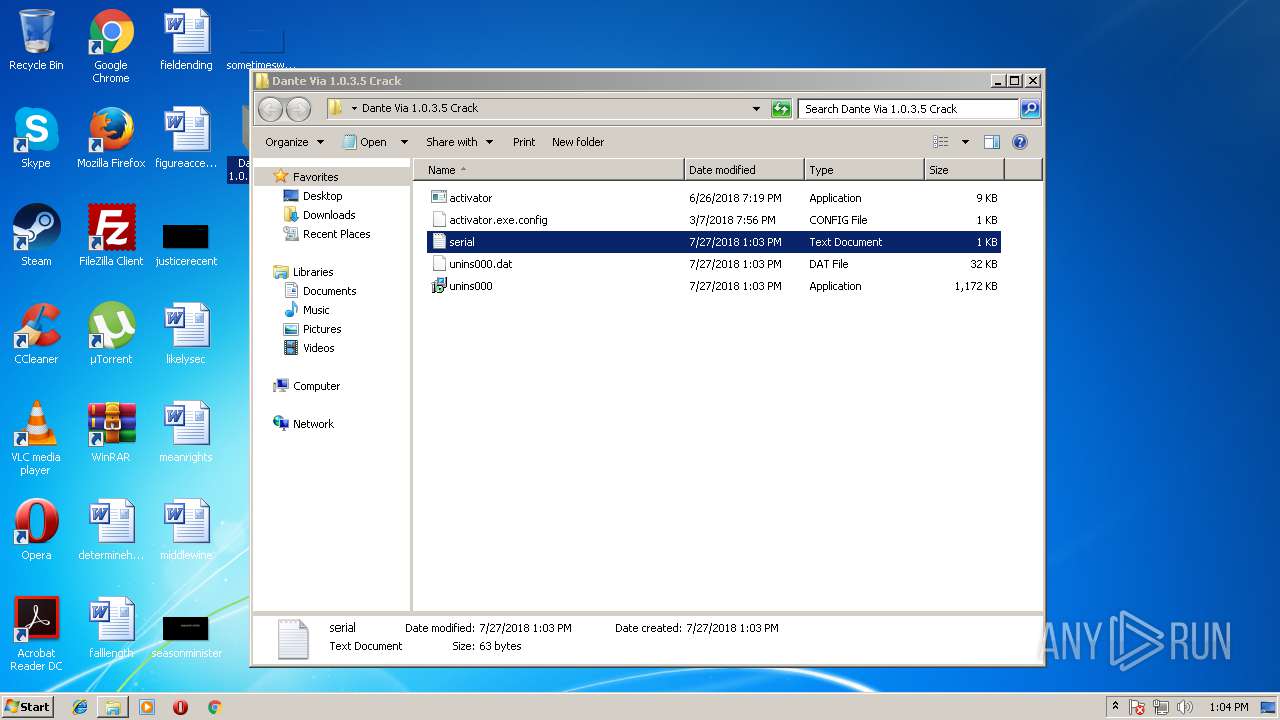This screenshot has height=720, width=1280.
Task: Open the Videos library
Action: point(309,348)
